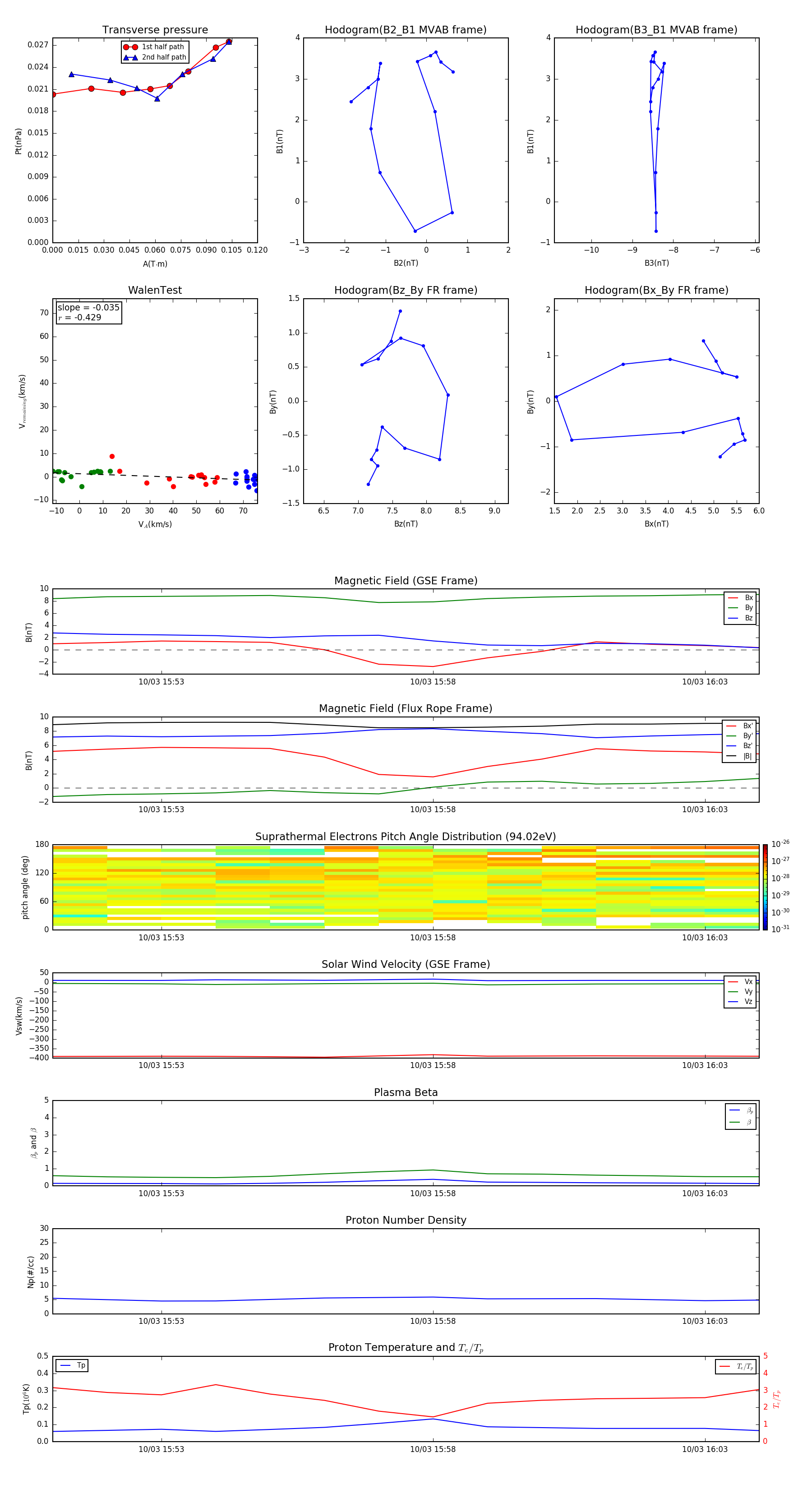Click 'By' in GSE magnetic field legend
Viewport: 812px width, 1489px height.
coord(748,608)
